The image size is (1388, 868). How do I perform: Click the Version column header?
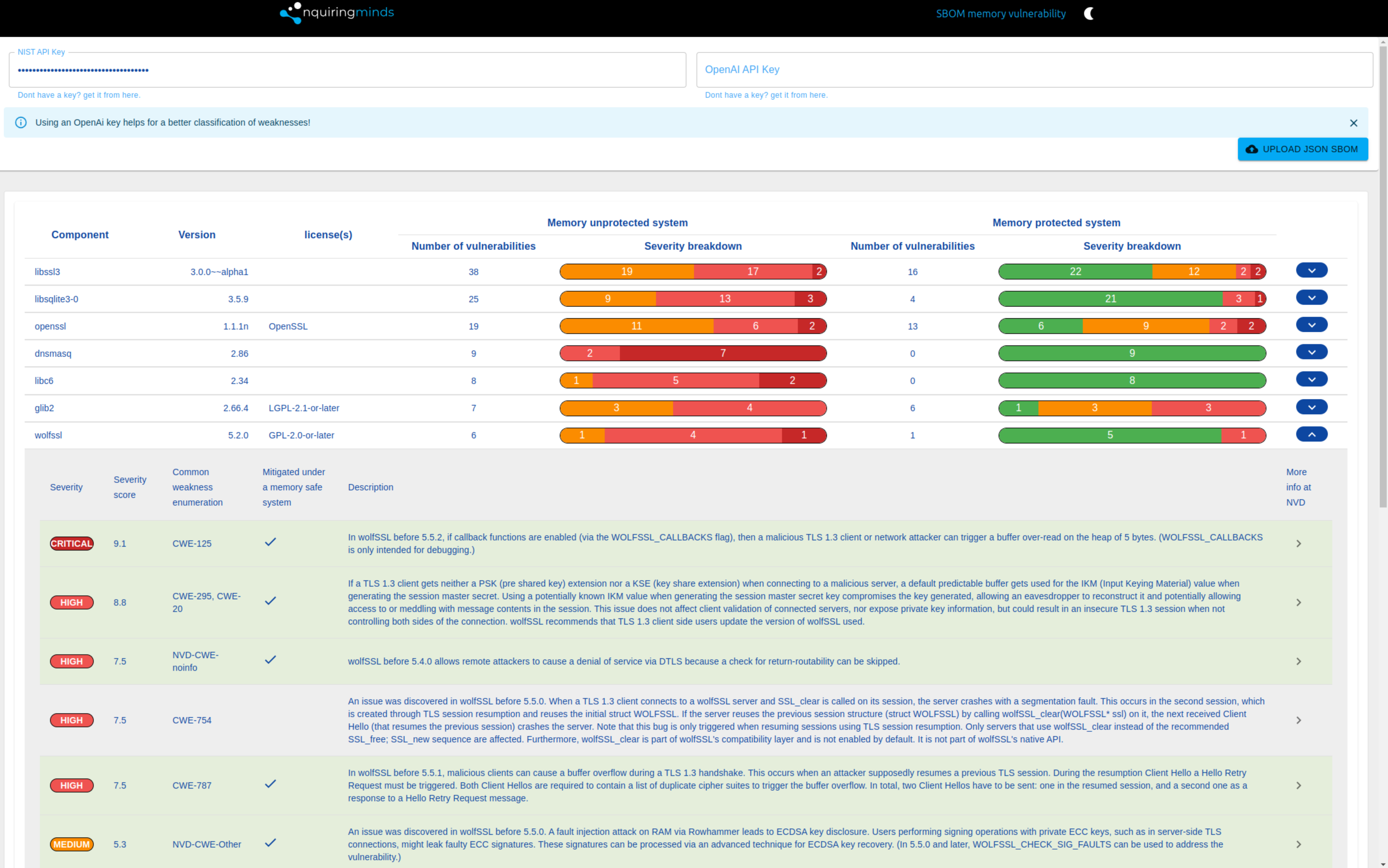click(x=197, y=235)
